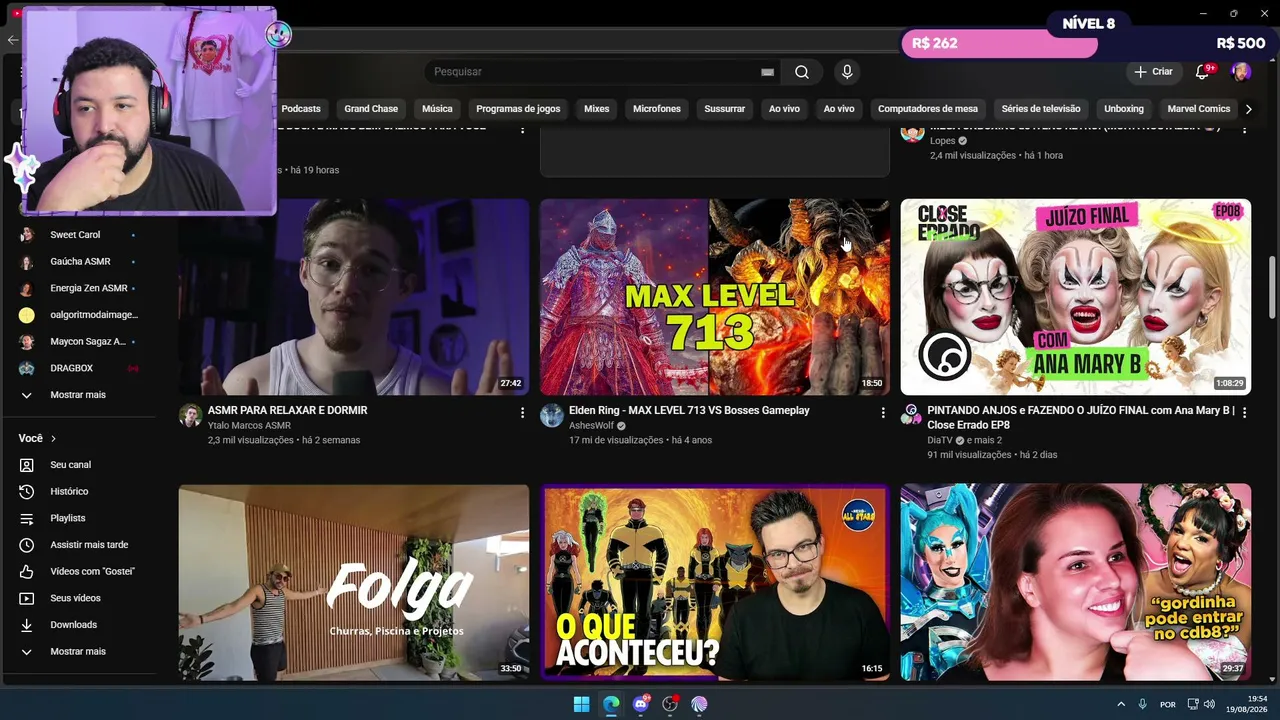
Task: Open the POR language switcher
Action: pyautogui.click(x=1167, y=704)
